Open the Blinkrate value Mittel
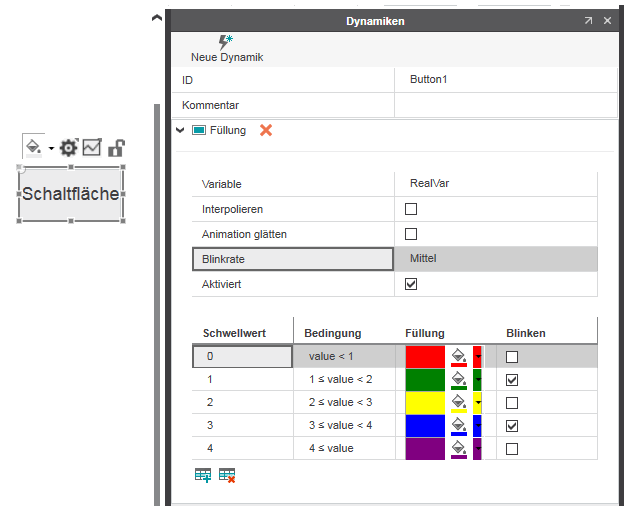The height and width of the screenshot is (511, 629). [x=496, y=259]
